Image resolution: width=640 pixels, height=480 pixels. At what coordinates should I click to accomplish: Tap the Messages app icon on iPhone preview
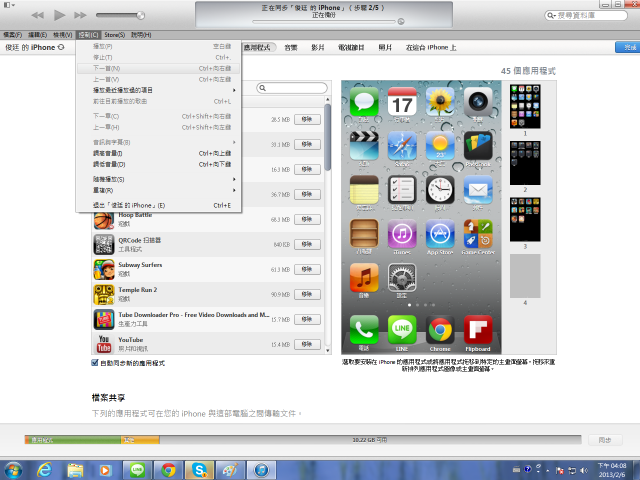[x=364, y=101]
